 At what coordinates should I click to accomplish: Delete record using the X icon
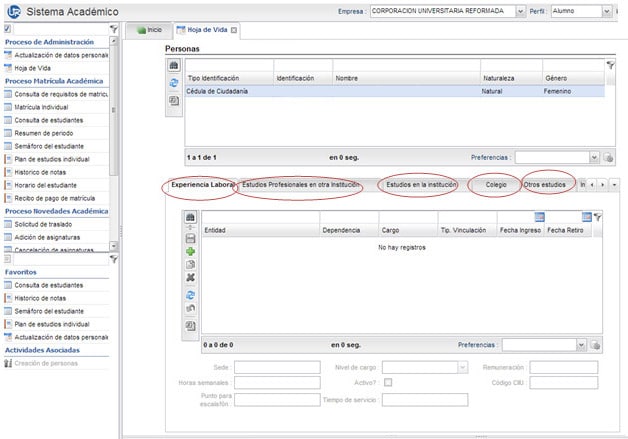[190, 277]
